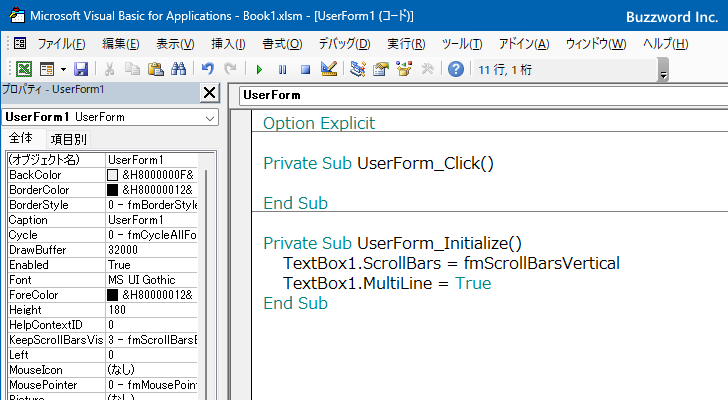This screenshot has width=728, height=400.
Task: Open the Help question mark icon
Action: (456, 69)
